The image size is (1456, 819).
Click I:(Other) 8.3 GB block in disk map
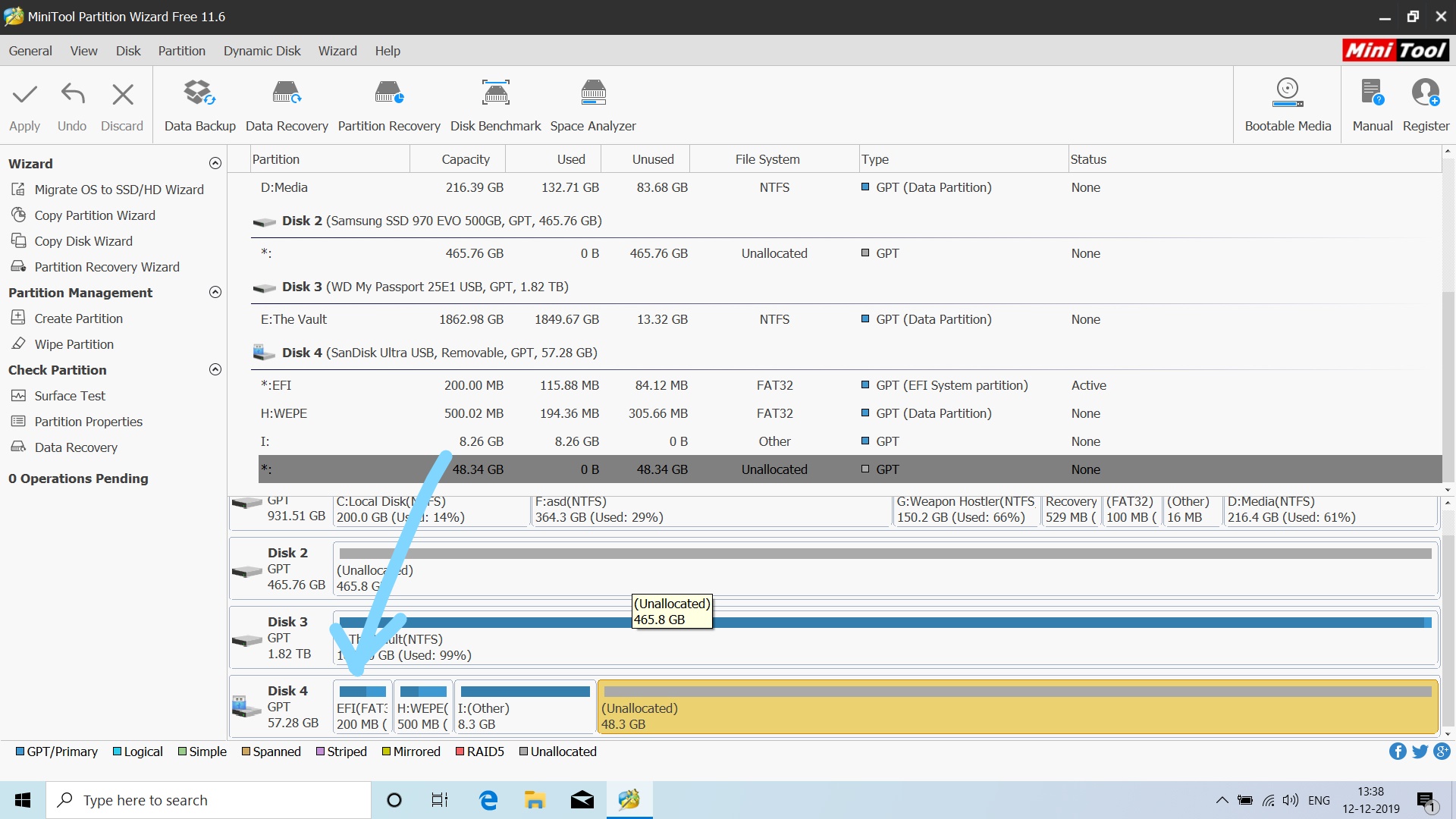(525, 707)
